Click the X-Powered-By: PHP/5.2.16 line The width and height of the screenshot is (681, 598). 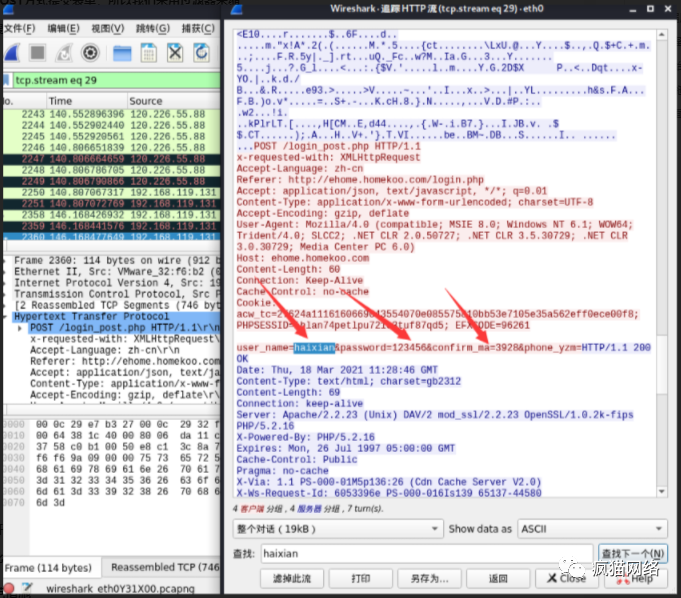(305, 437)
